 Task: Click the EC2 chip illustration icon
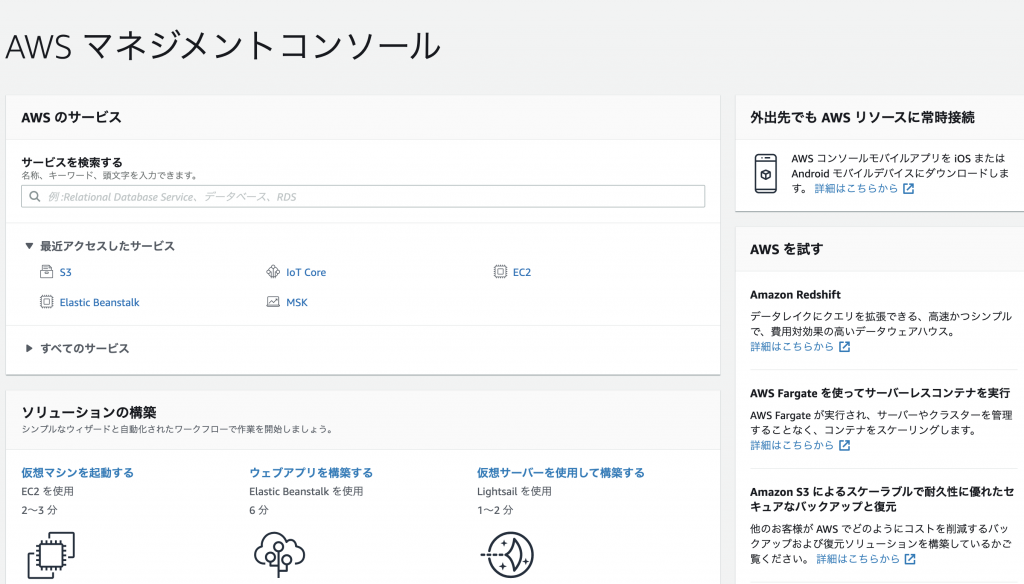coord(51,555)
